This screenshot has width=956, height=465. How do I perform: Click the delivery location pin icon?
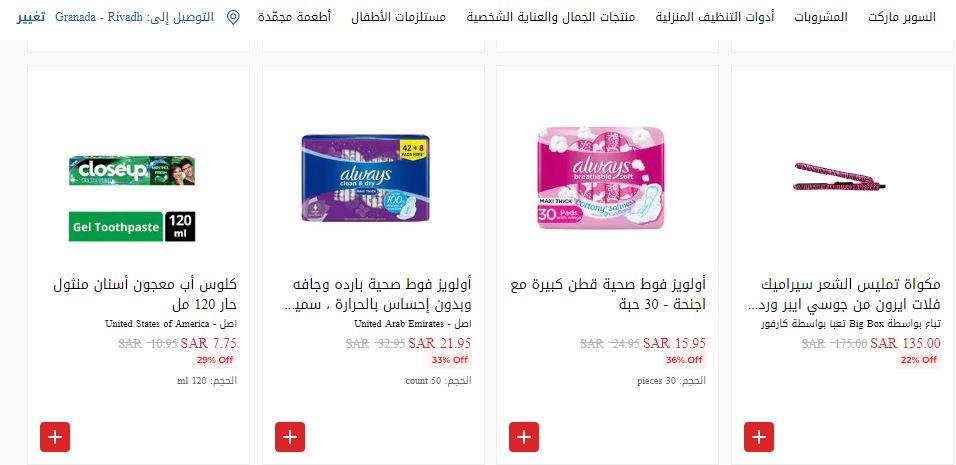(x=233, y=17)
